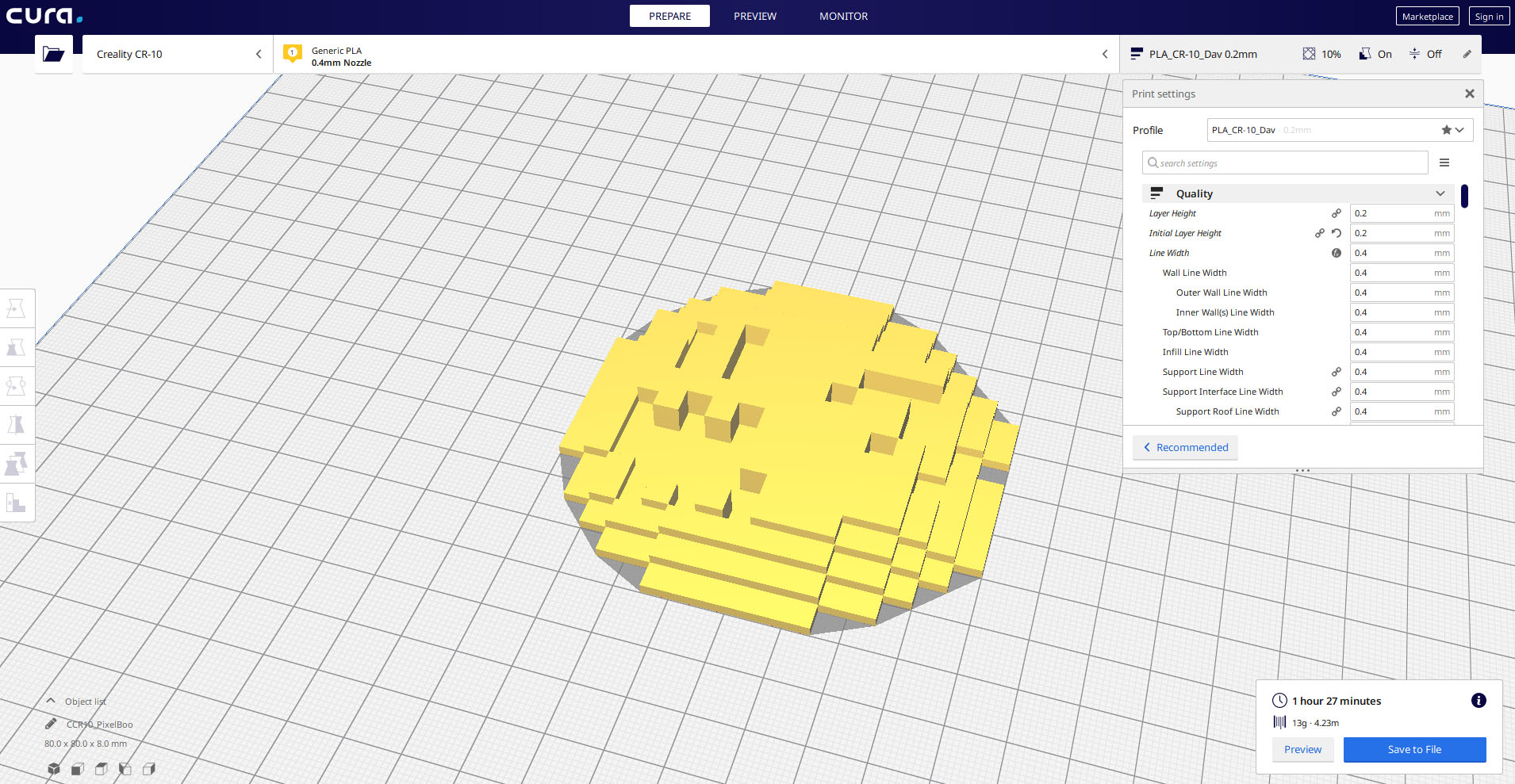Click the Top/Bottom Line Width value field
This screenshot has height=784, width=1515.
point(1402,332)
